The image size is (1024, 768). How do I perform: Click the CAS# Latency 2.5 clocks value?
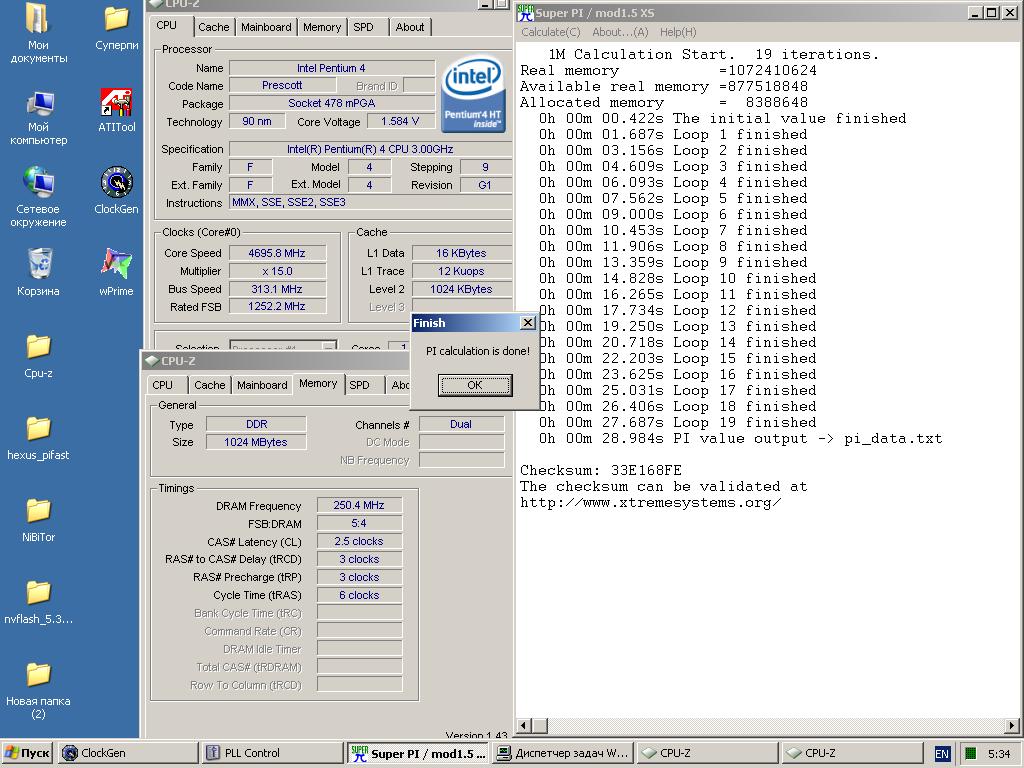359,541
